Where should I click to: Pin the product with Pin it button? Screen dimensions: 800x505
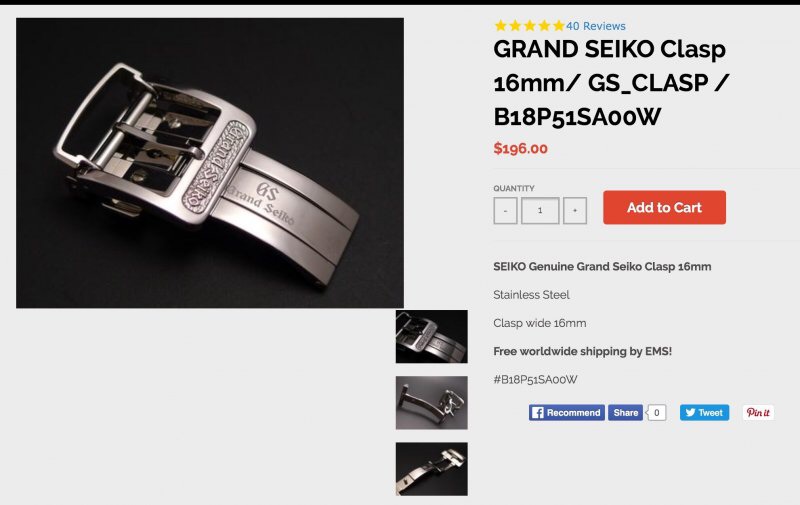tap(758, 412)
